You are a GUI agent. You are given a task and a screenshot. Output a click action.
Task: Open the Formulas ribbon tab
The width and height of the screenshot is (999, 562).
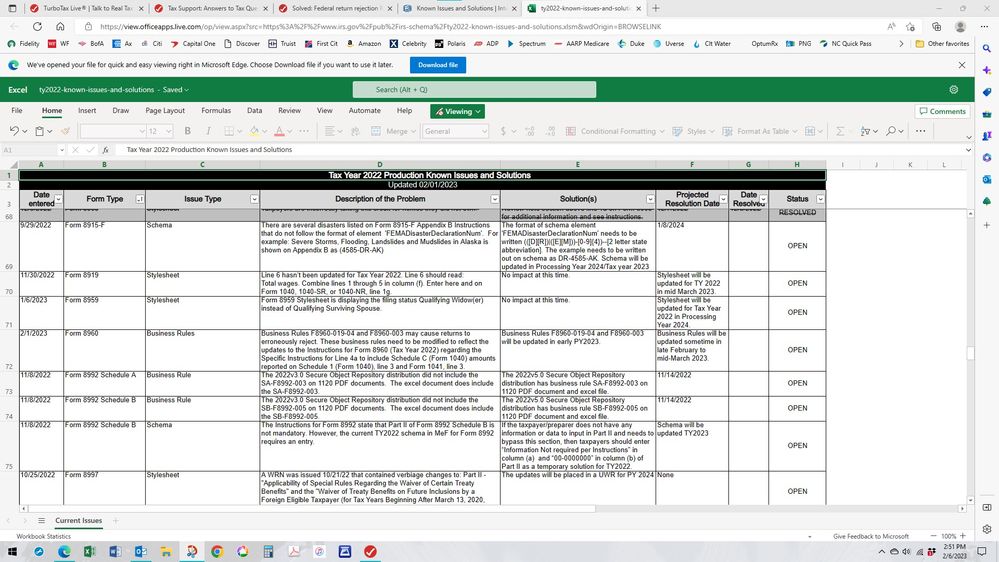(x=216, y=110)
